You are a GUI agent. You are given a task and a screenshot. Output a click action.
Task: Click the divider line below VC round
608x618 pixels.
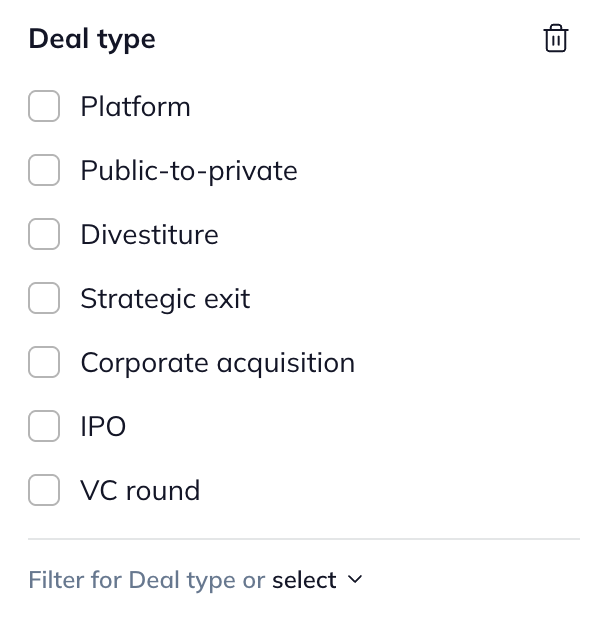point(304,539)
